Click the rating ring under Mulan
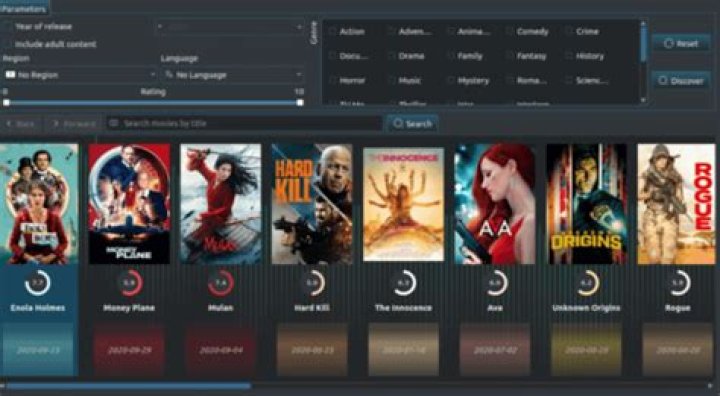 click(x=221, y=283)
